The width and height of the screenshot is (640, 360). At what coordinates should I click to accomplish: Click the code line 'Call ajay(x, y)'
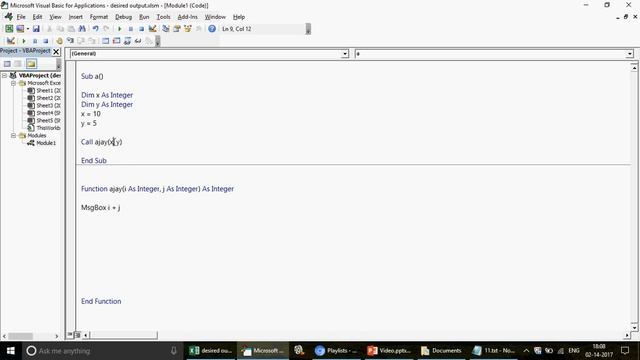click(x=102, y=142)
